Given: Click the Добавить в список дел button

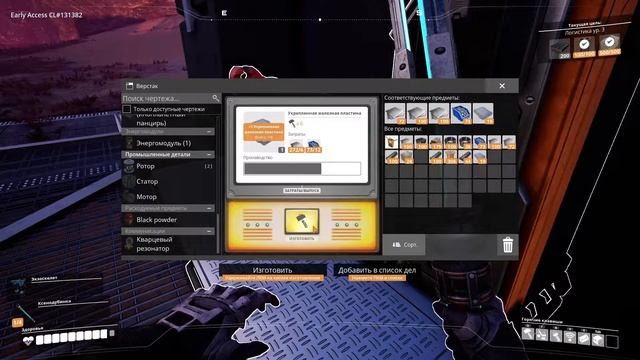Looking at the screenshot, I should click(x=377, y=270).
